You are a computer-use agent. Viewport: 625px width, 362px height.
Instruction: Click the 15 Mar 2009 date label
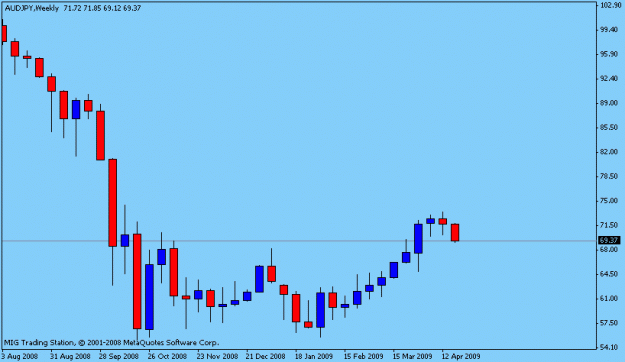pyautogui.click(x=412, y=356)
